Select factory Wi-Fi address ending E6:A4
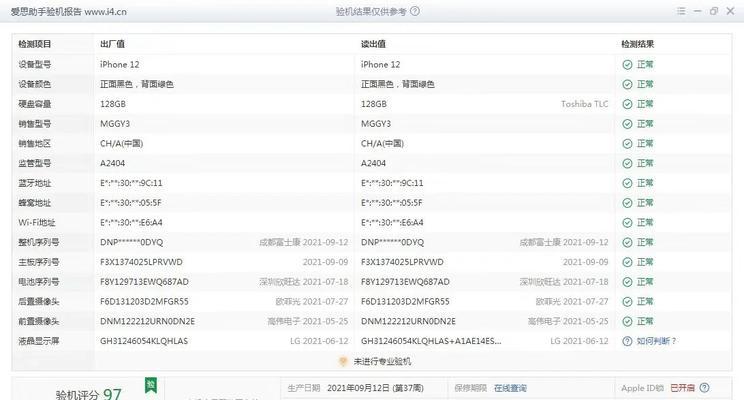 coord(131,223)
